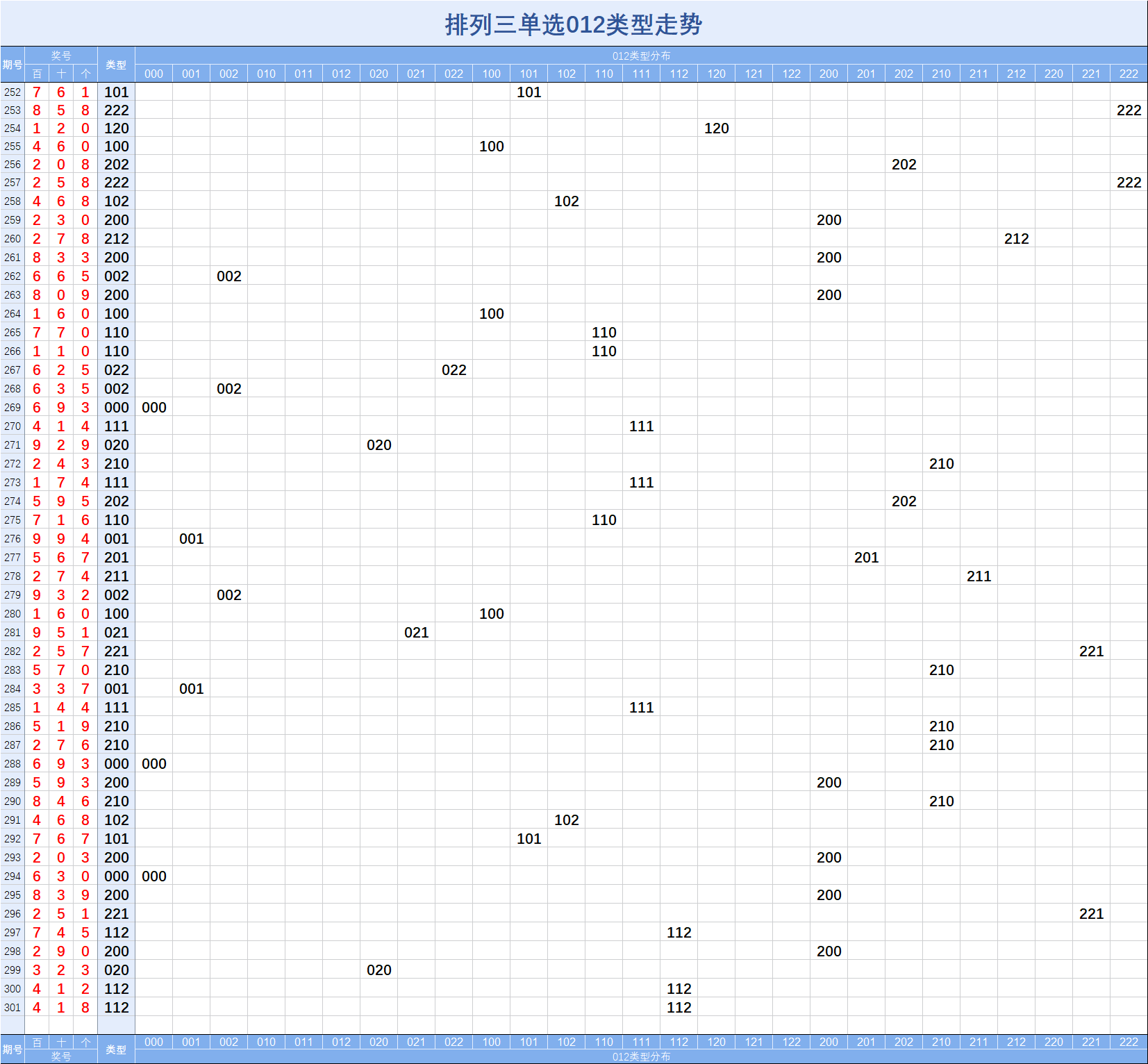Click the 112 marker in row 297
Image resolution: width=1148 pixels, height=1064 pixels.
(x=679, y=933)
